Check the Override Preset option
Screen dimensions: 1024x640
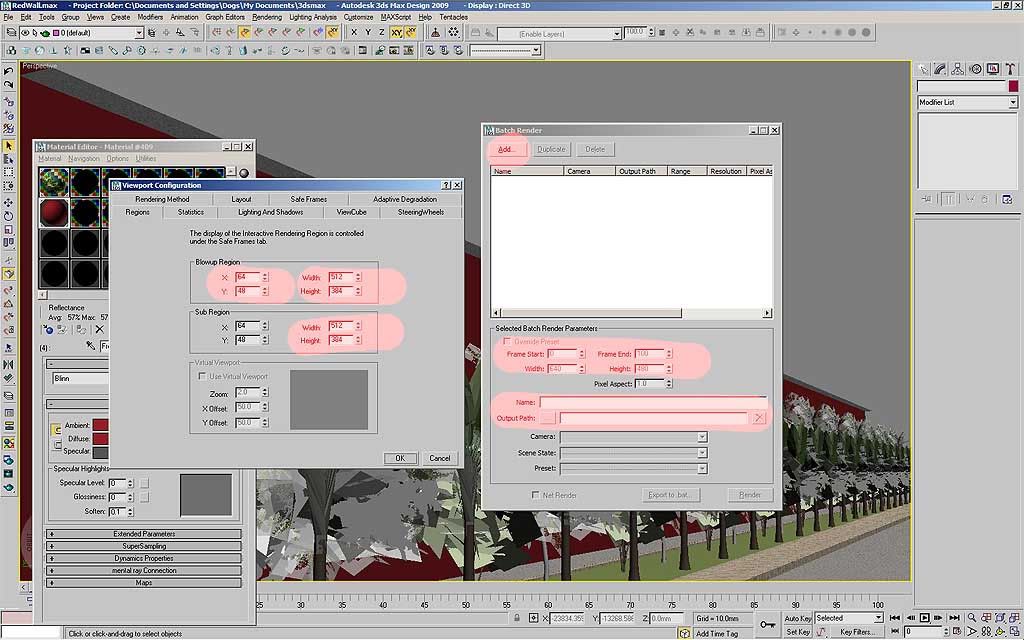coord(507,341)
